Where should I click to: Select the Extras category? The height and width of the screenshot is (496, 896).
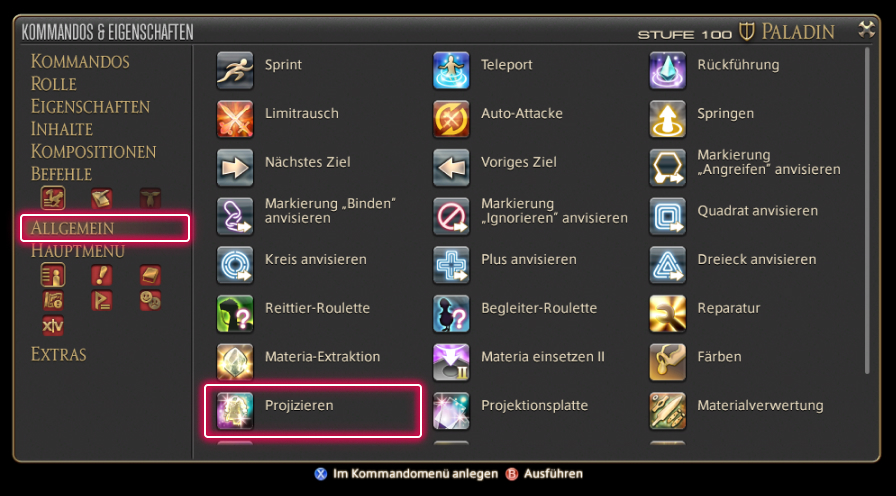[x=59, y=354]
